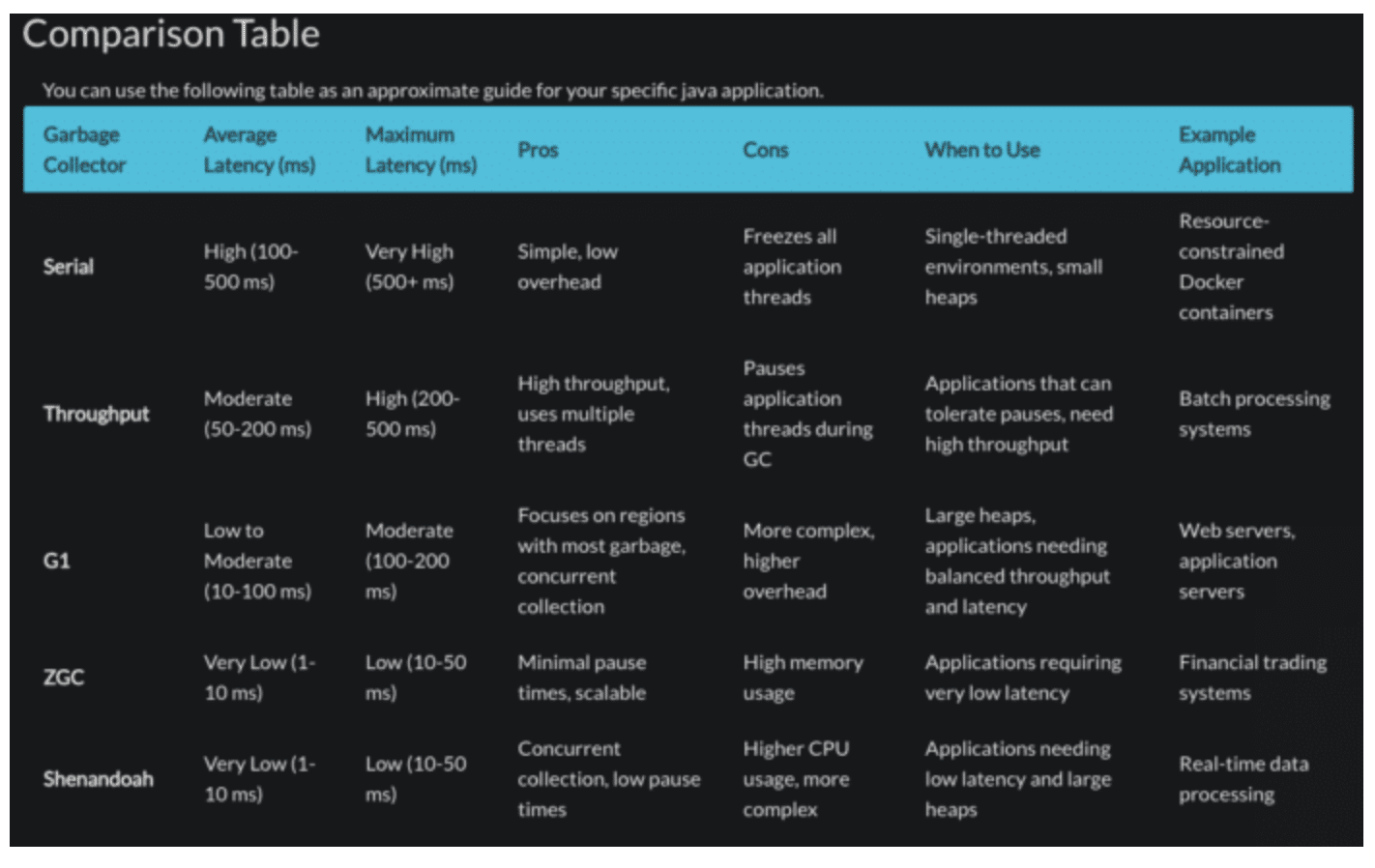Select the Freezes all application threads cell
The width and height of the screenshot is (1375, 868).
[x=792, y=267]
